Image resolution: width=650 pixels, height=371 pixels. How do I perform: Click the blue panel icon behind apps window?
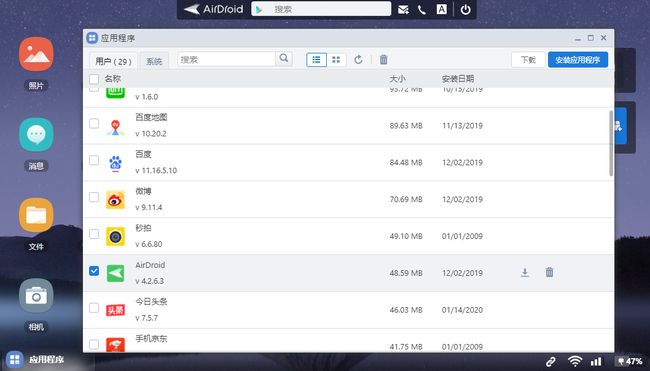tap(620, 126)
